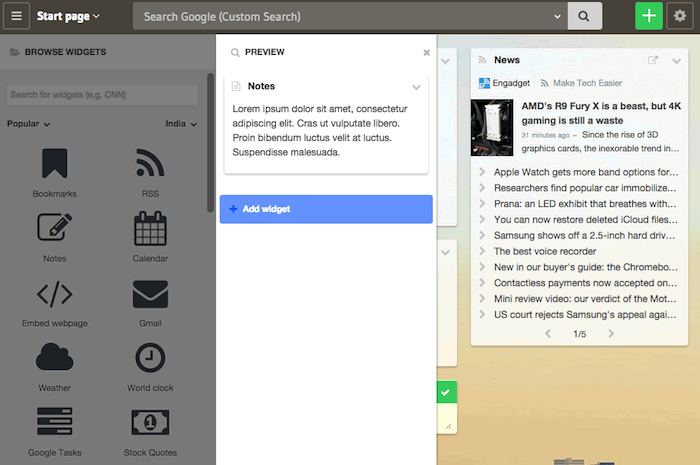Viewport: 700px width, 465px height.
Task: Open the Samsung 2.5-inch hard drive article
Action: [x=584, y=236]
